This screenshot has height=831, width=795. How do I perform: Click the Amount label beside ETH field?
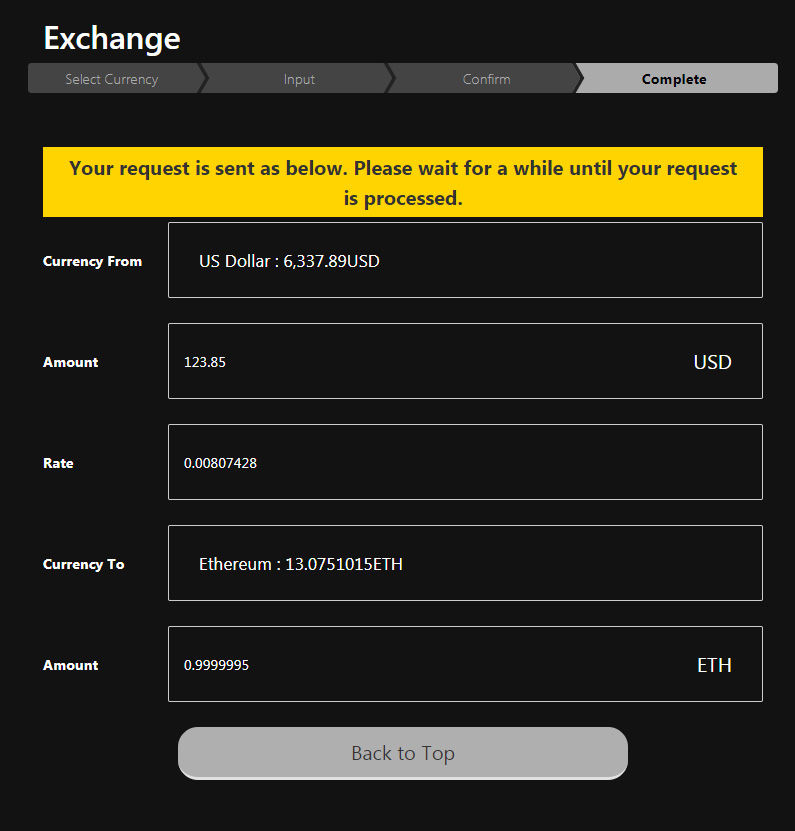(x=70, y=665)
